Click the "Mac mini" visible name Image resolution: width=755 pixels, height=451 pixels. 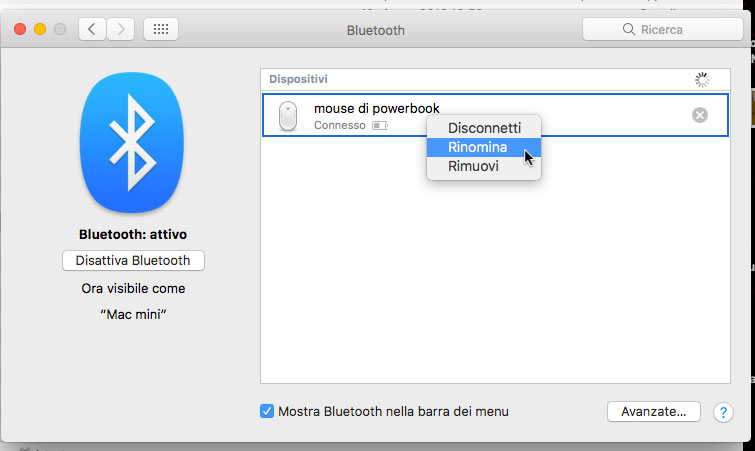click(x=133, y=314)
